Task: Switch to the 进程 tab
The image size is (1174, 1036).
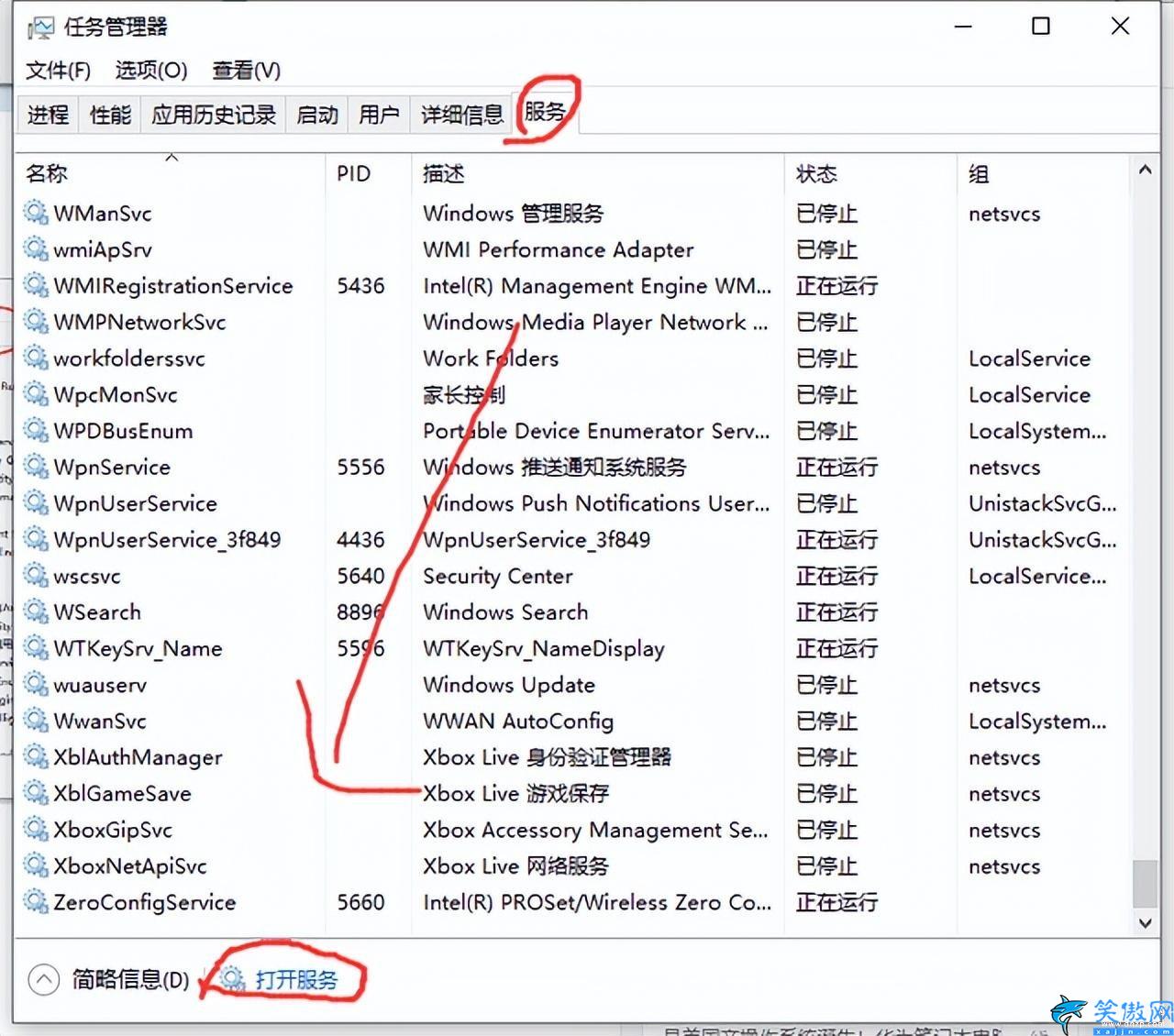Action: (48, 115)
